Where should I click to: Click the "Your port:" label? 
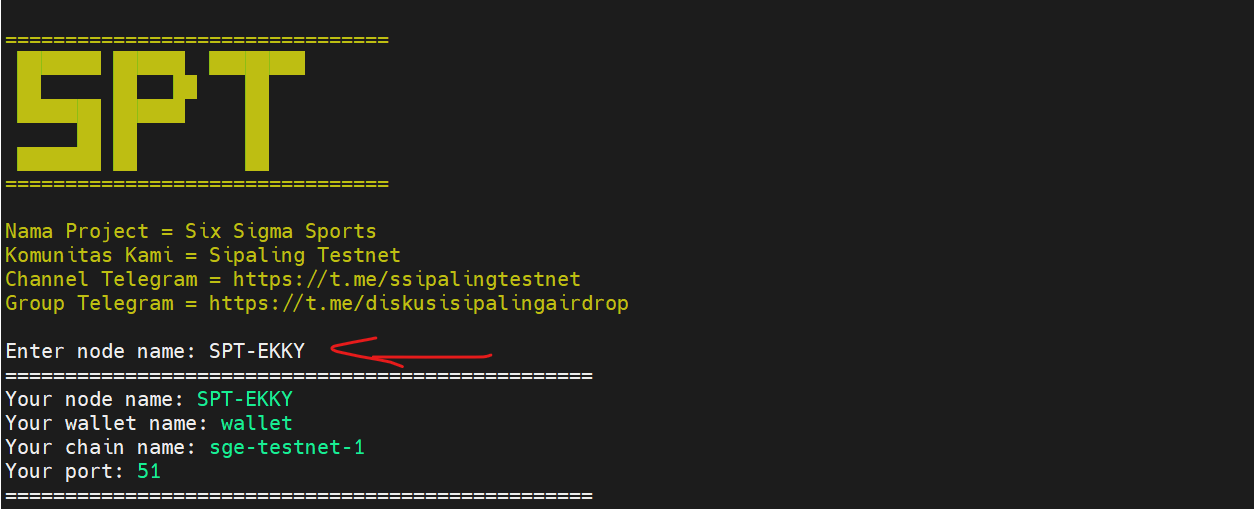coord(64,471)
